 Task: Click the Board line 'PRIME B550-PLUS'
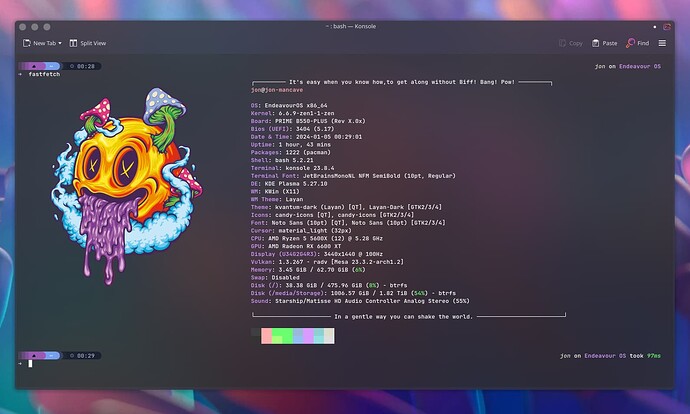(x=308, y=121)
